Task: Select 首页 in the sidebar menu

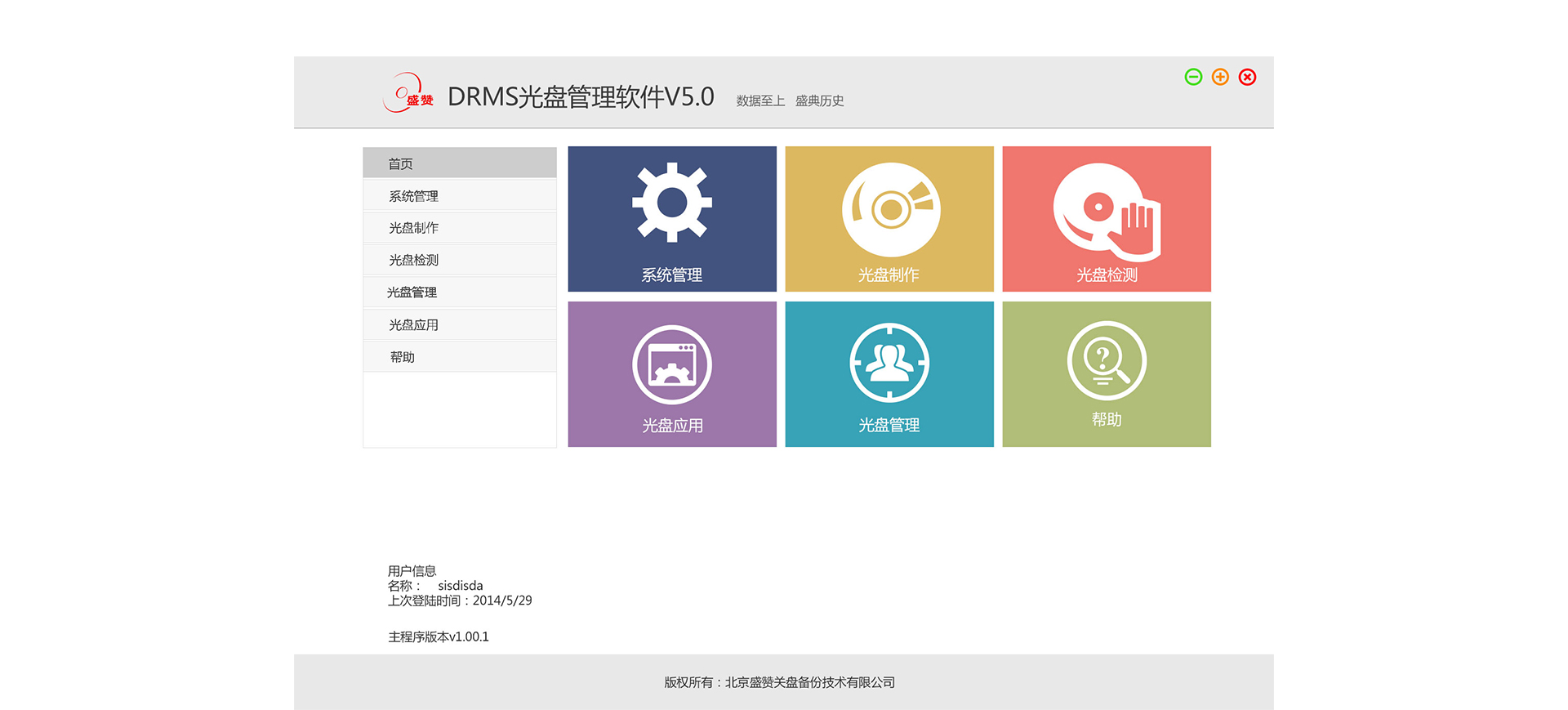Action: [x=460, y=163]
